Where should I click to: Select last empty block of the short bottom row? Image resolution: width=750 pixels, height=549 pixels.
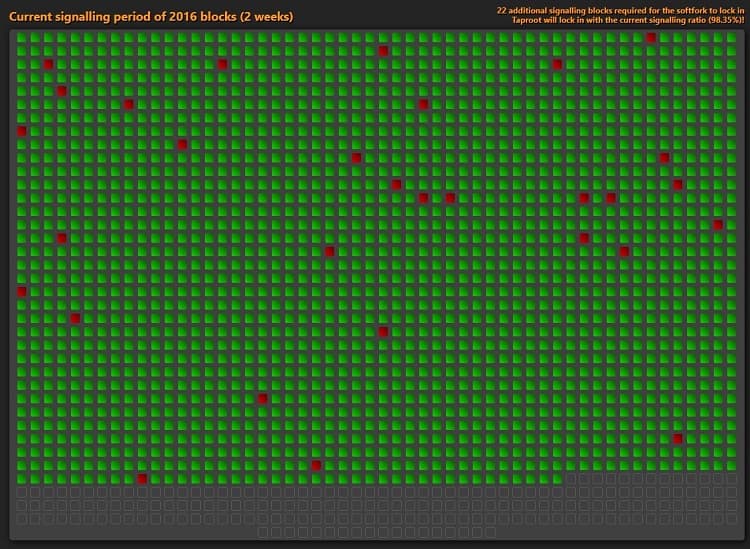click(x=490, y=532)
